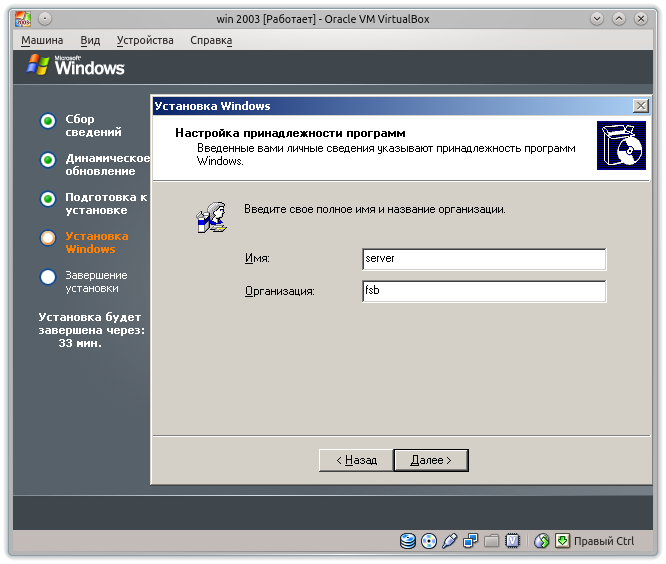666x564 pixels.
Task: Click the Введите свое полное имя instruction text
Action: click(x=375, y=209)
